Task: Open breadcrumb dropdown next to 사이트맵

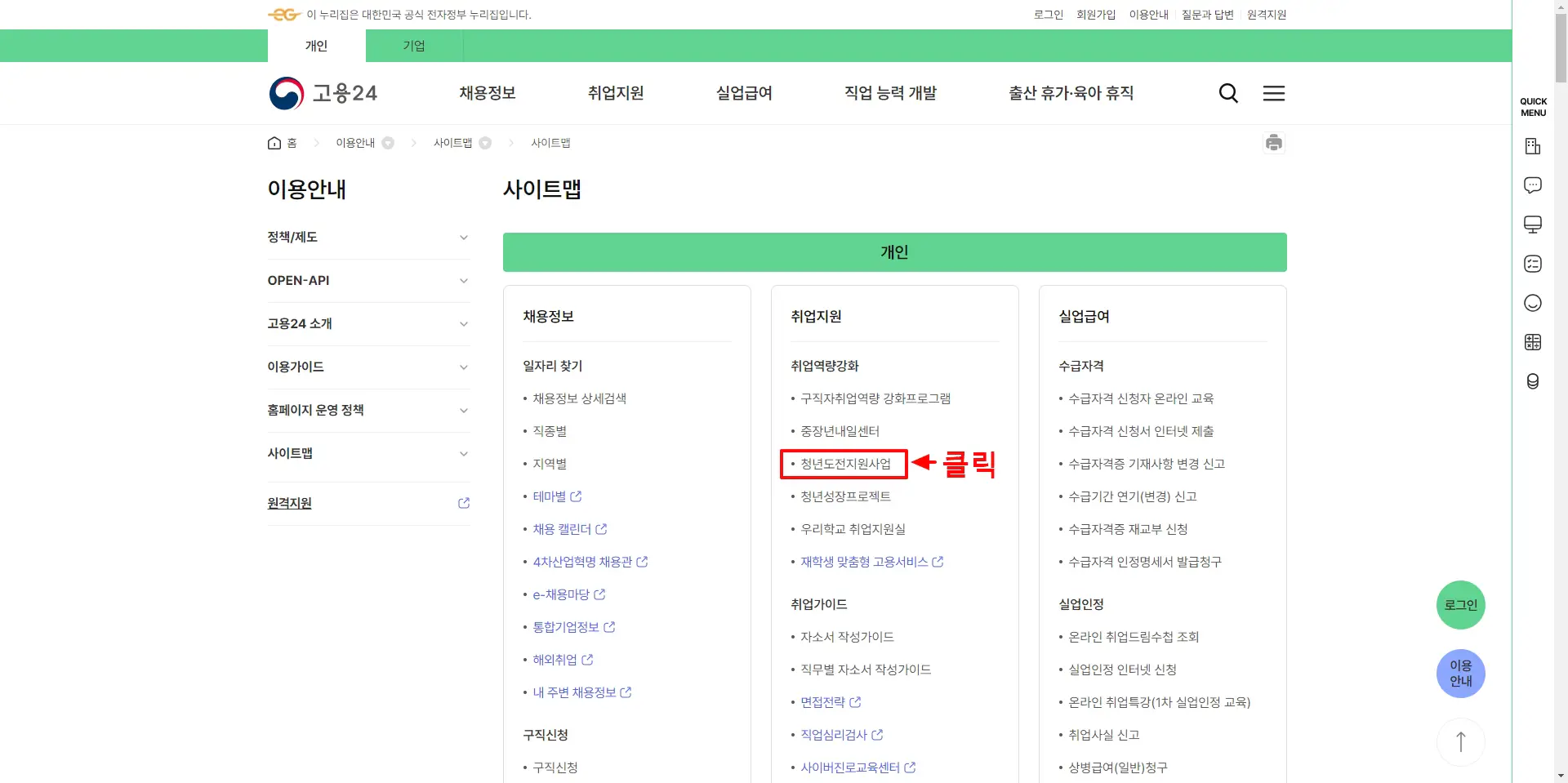Action: point(485,143)
